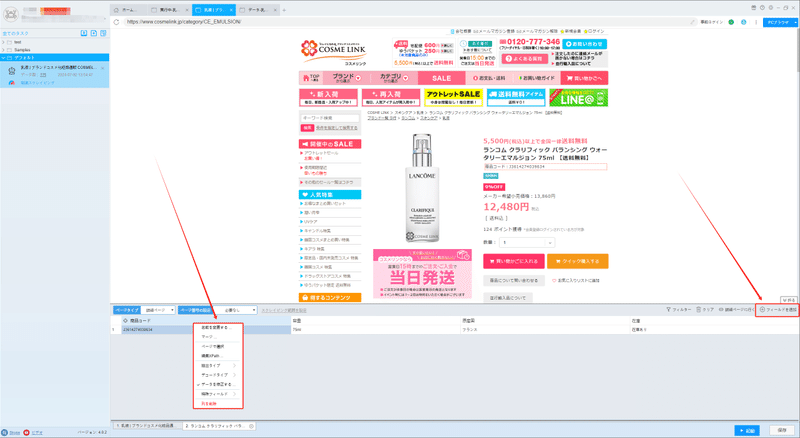This screenshot has height=438, width=800.
Task: Click the Lancome product bottle image
Action: pyautogui.click(x=422, y=188)
